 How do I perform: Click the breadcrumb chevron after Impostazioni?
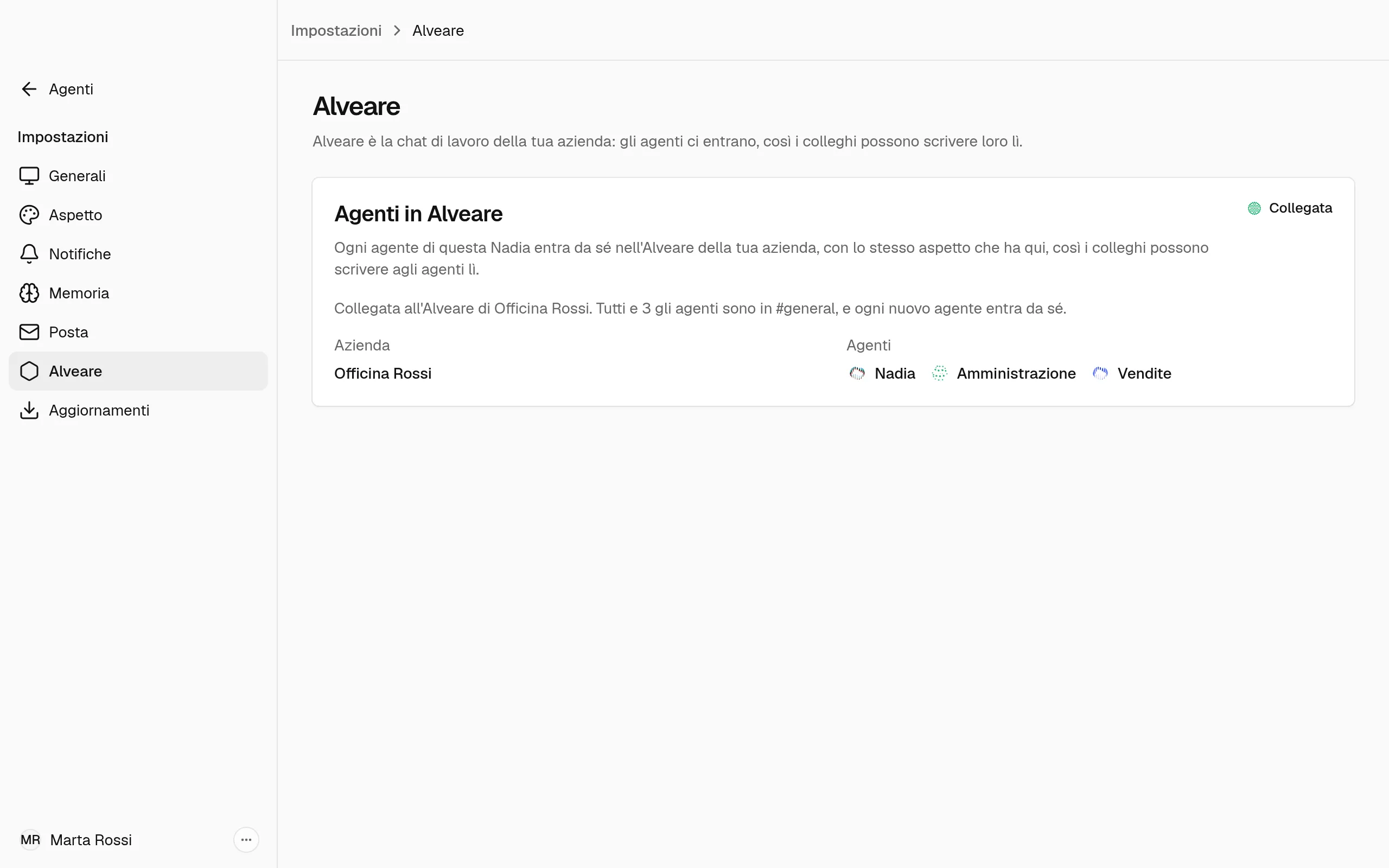point(397,30)
